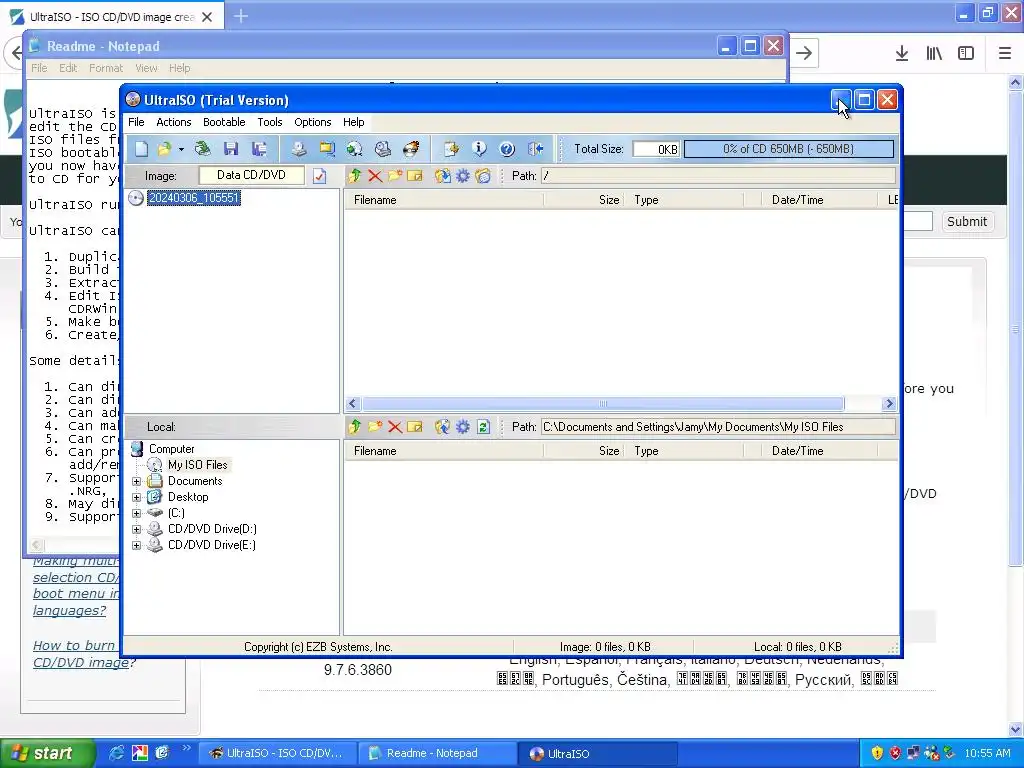1024x768 pixels.
Task: Click the Open image folder icon
Action: 164,149
